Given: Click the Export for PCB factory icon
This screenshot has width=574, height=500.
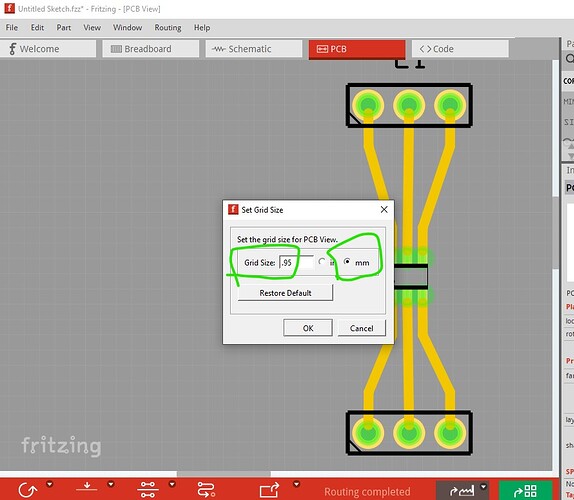Looking at the screenshot, I should [x=461, y=490].
